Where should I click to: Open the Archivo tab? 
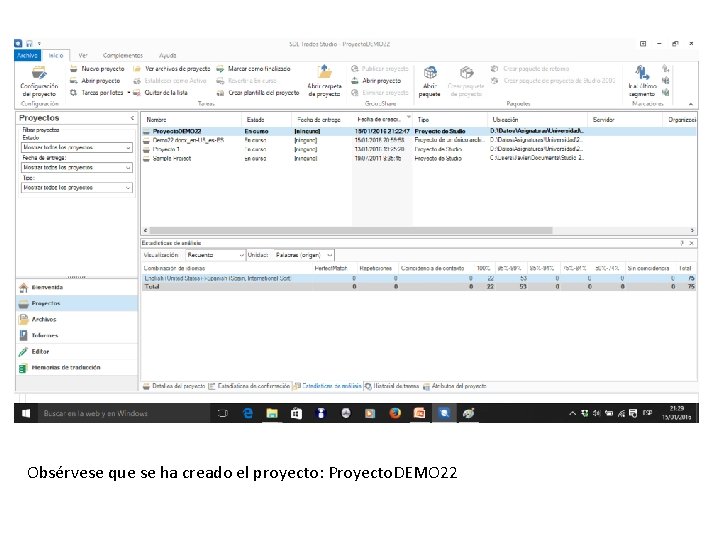click(x=27, y=56)
